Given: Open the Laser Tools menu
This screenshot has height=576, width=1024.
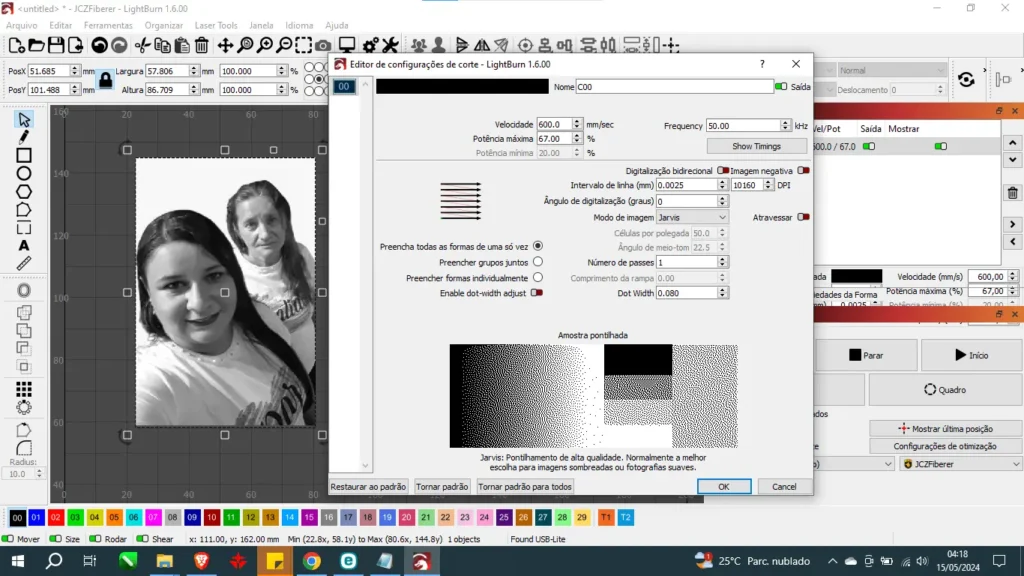Looking at the screenshot, I should pyautogui.click(x=216, y=25).
